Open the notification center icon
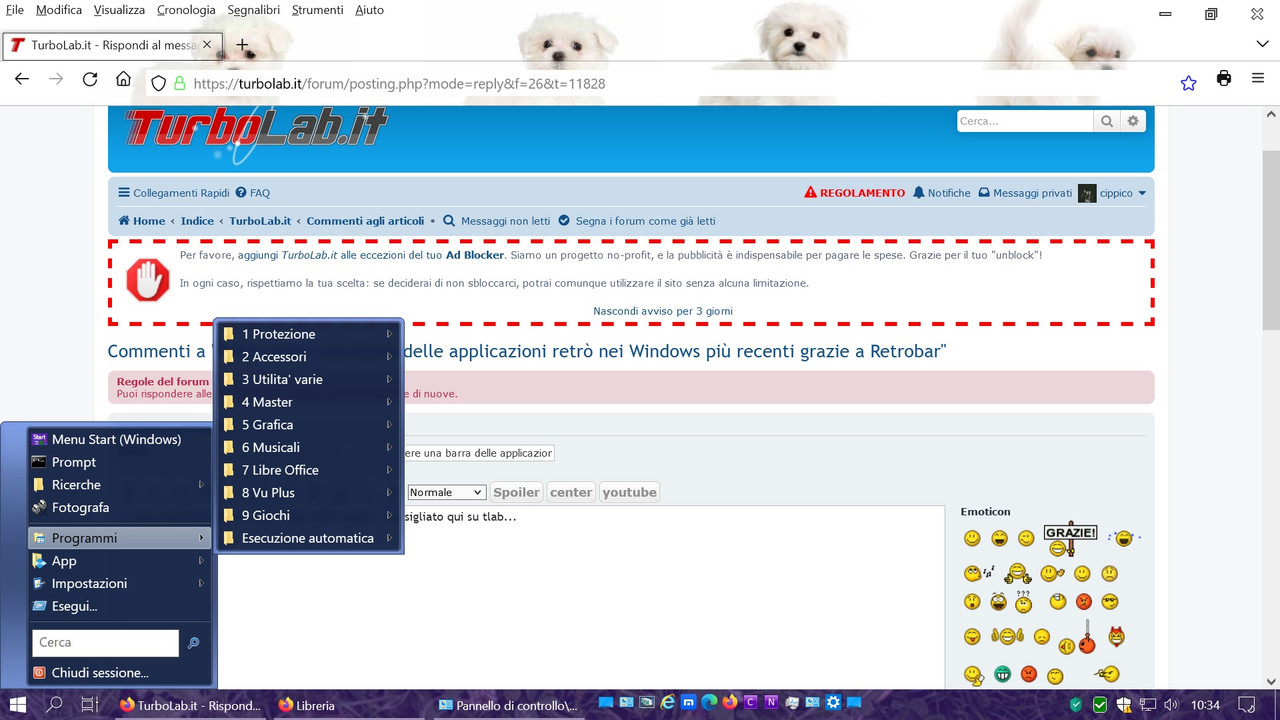Image resolution: width=1280 pixels, height=720 pixels. coord(1246,705)
